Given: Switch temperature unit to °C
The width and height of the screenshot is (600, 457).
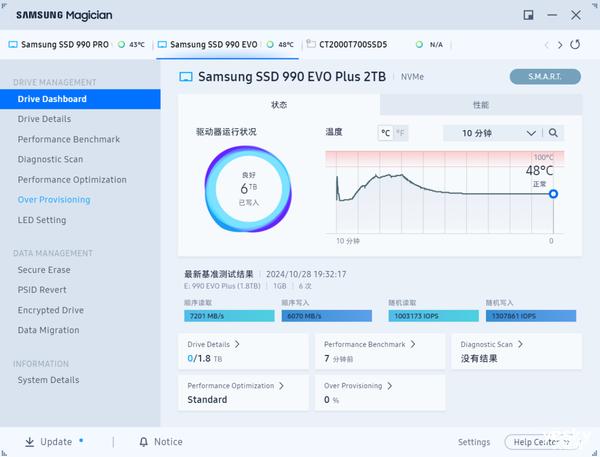Looking at the screenshot, I should pos(385,133).
